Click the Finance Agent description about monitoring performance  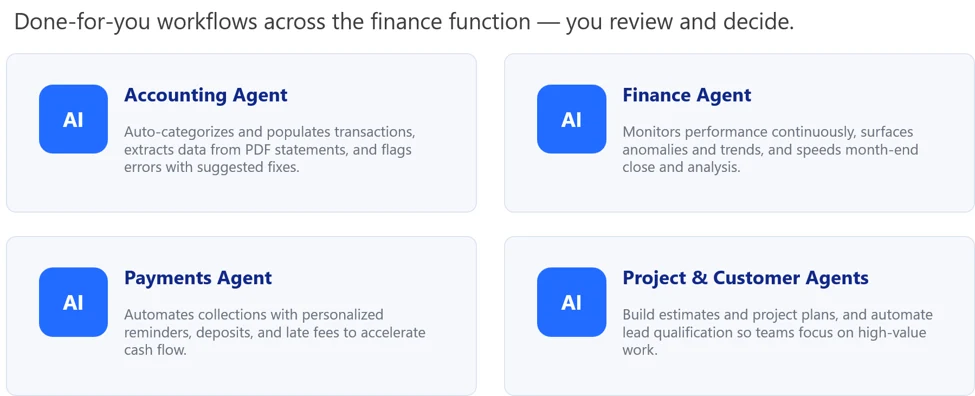(770, 150)
